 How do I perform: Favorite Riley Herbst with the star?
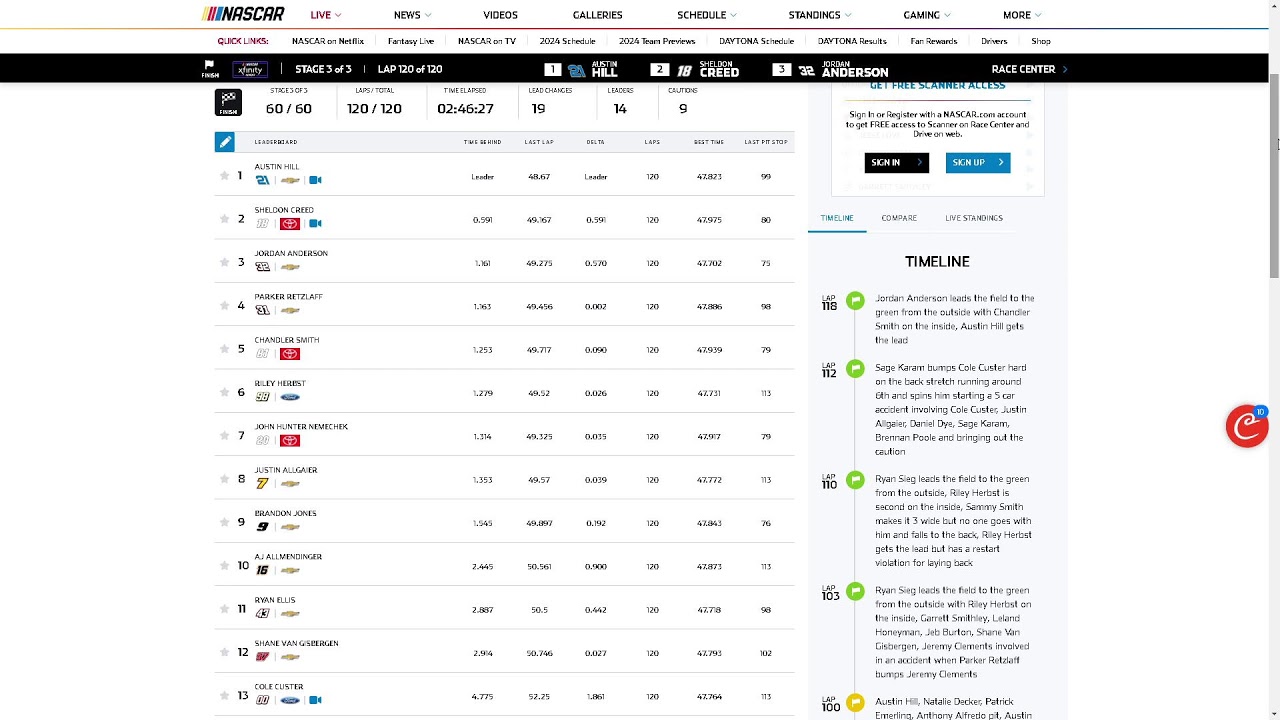(x=224, y=392)
